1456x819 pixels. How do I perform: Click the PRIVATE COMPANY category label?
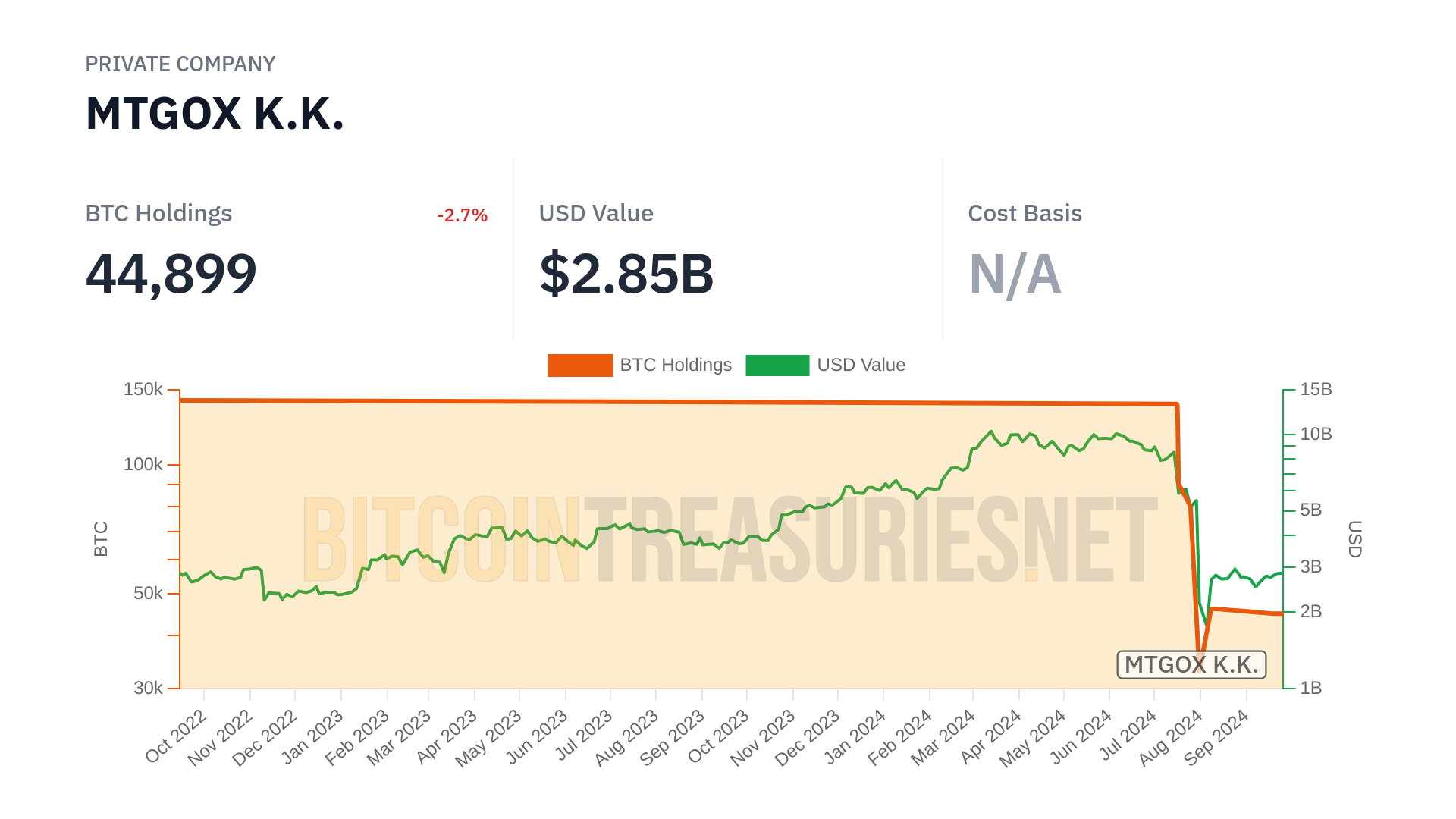tap(180, 64)
